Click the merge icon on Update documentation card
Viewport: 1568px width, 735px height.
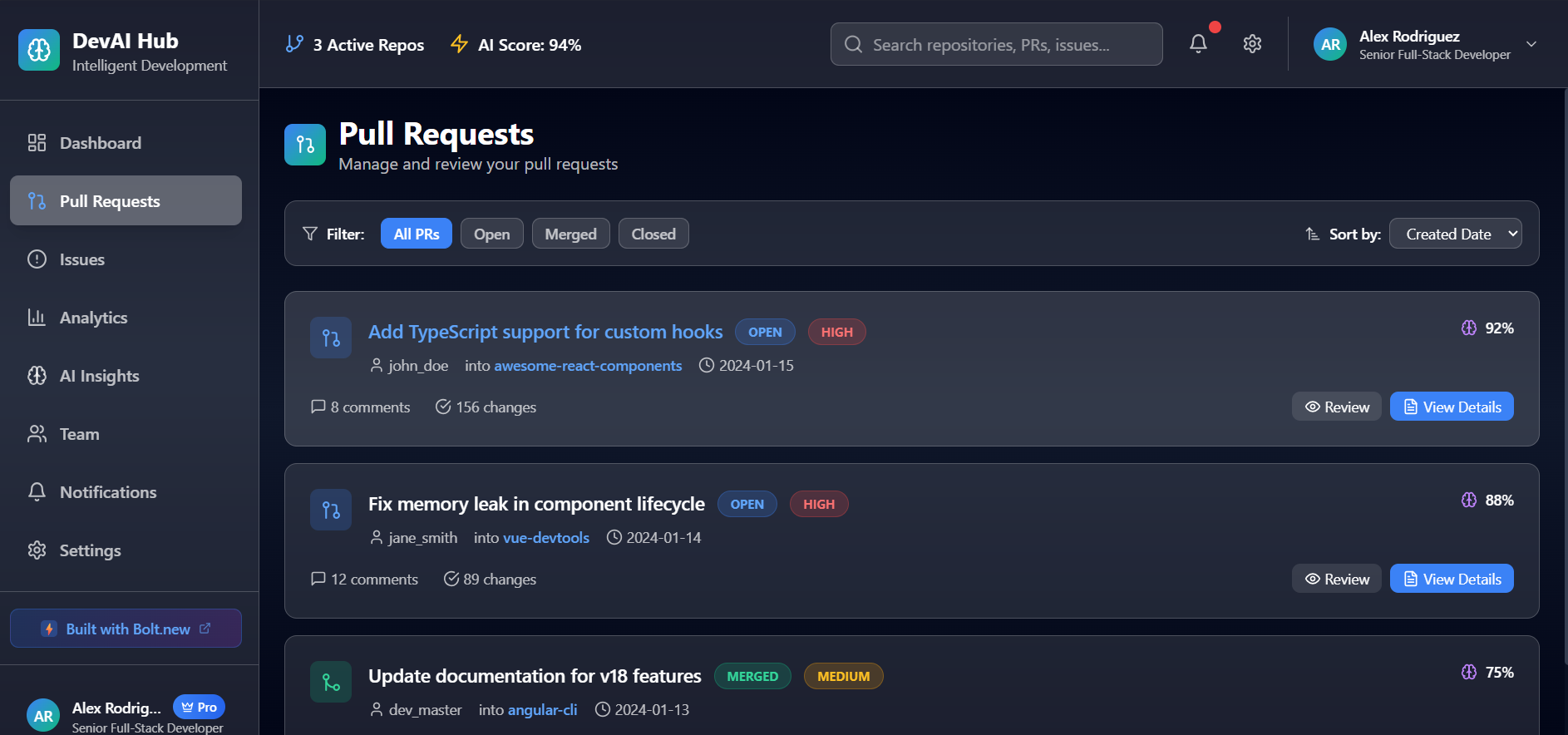coord(331,682)
